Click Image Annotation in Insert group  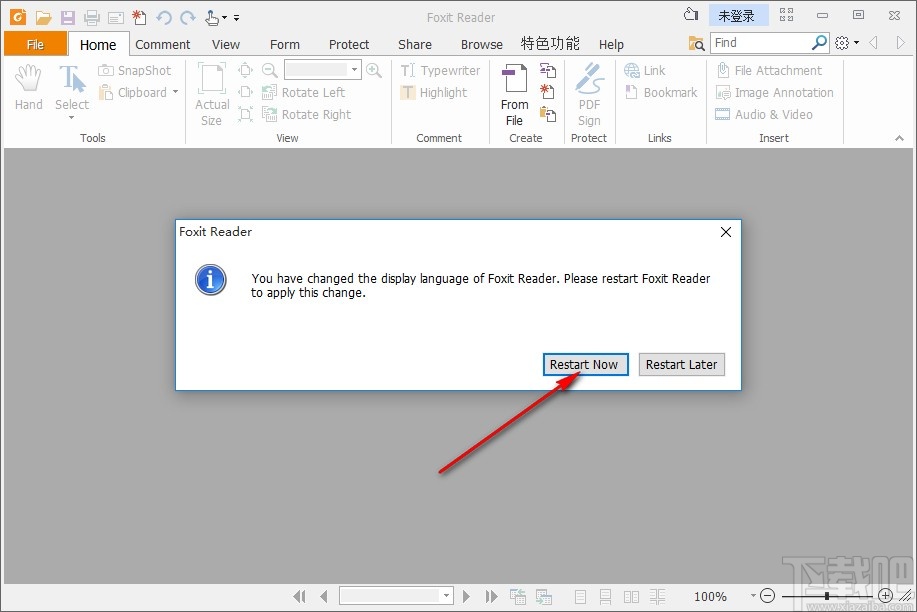tap(775, 92)
